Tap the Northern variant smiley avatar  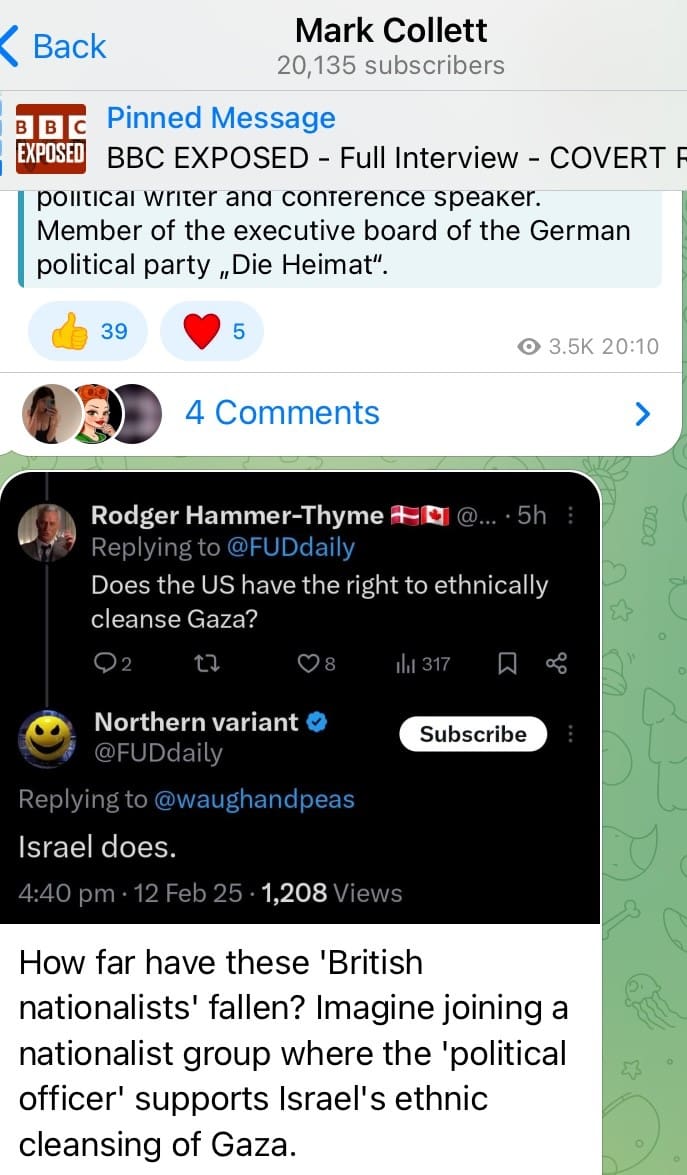pyautogui.click(x=47, y=737)
